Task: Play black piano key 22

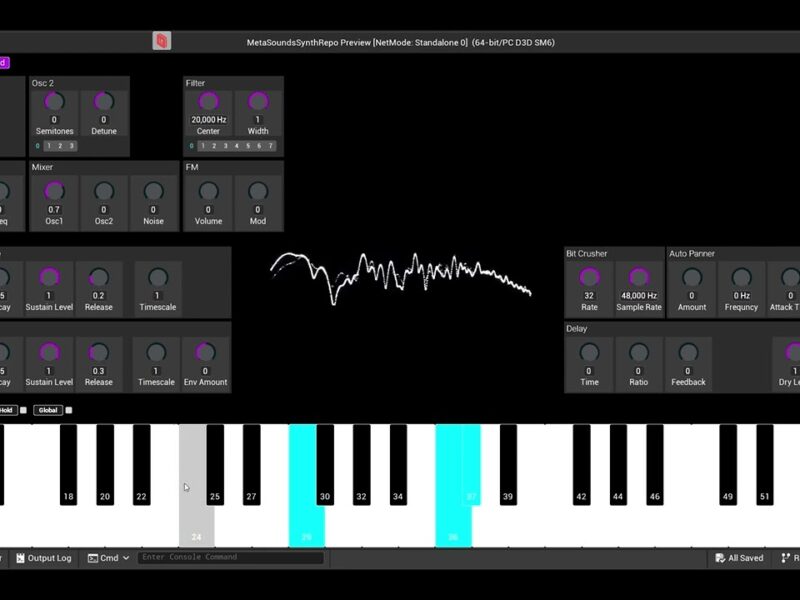Action: click(x=142, y=464)
